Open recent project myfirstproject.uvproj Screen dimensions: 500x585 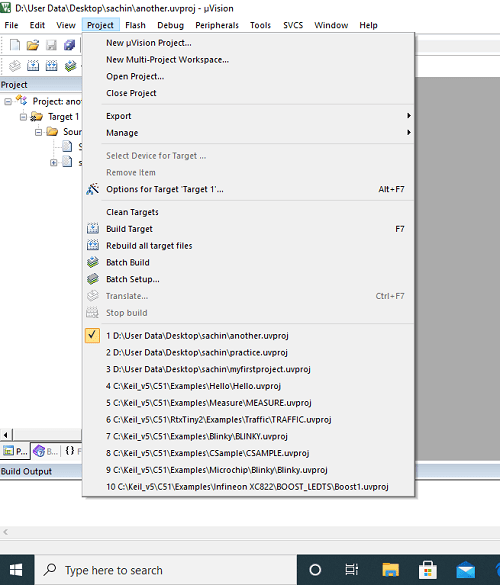point(248,369)
